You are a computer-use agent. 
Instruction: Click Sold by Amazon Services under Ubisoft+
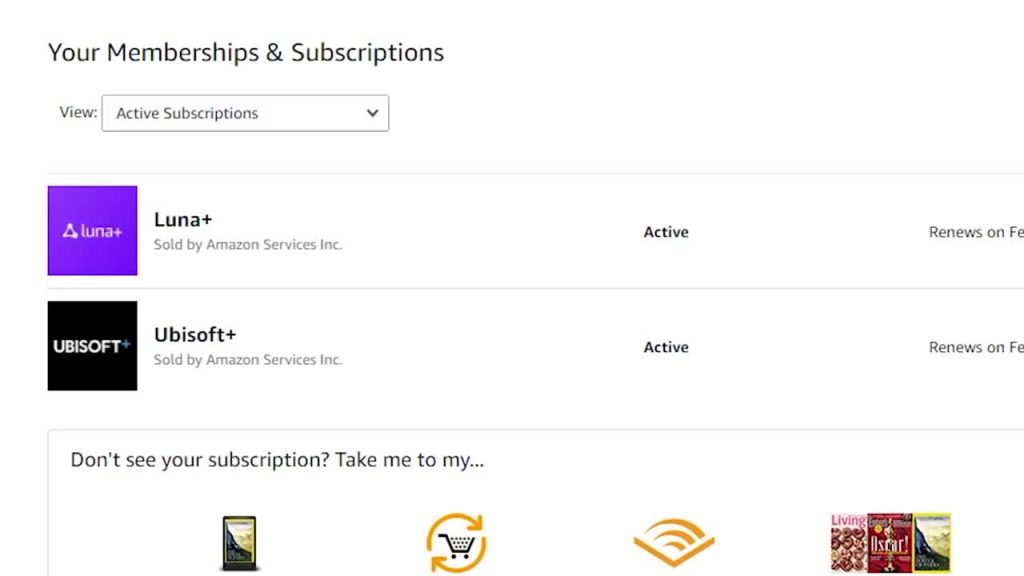[248, 359]
